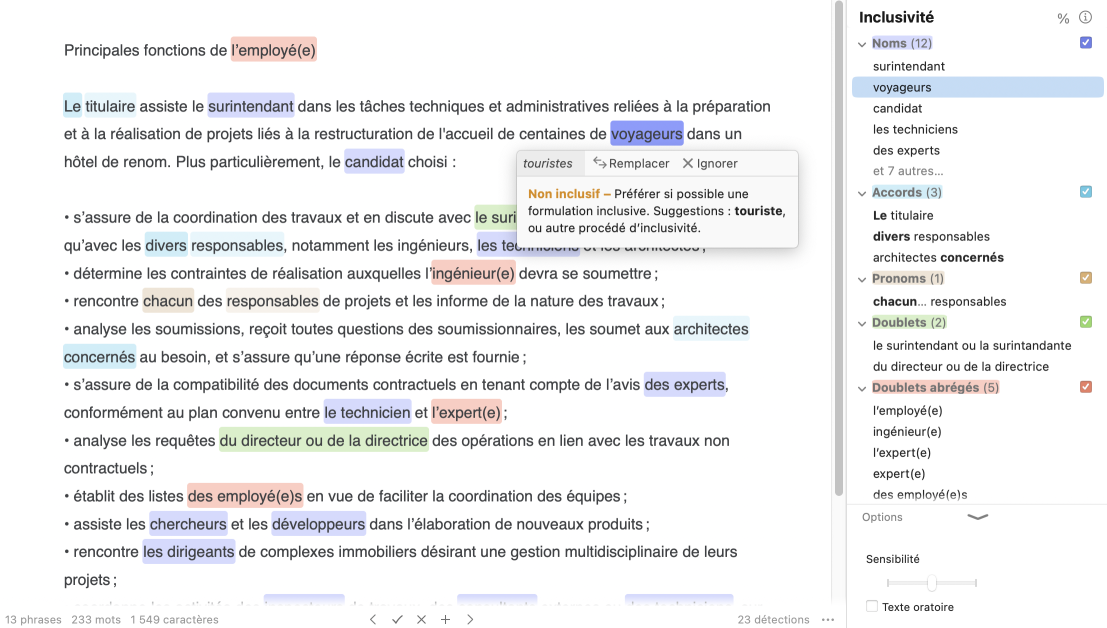Enable the Texte oratoire checkbox

pos(872,607)
